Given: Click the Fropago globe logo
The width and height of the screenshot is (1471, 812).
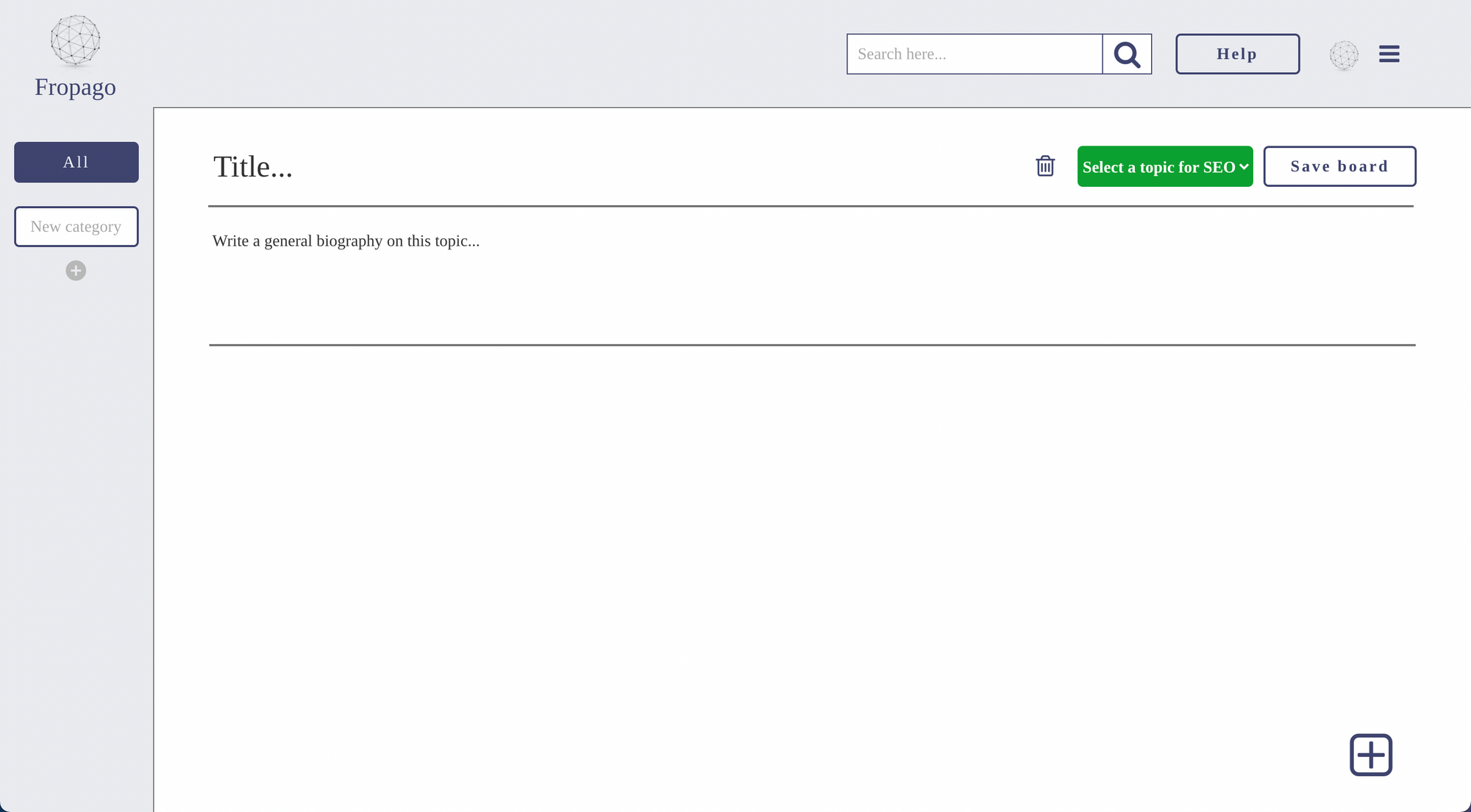Looking at the screenshot, I should click(x=75, y=40).
